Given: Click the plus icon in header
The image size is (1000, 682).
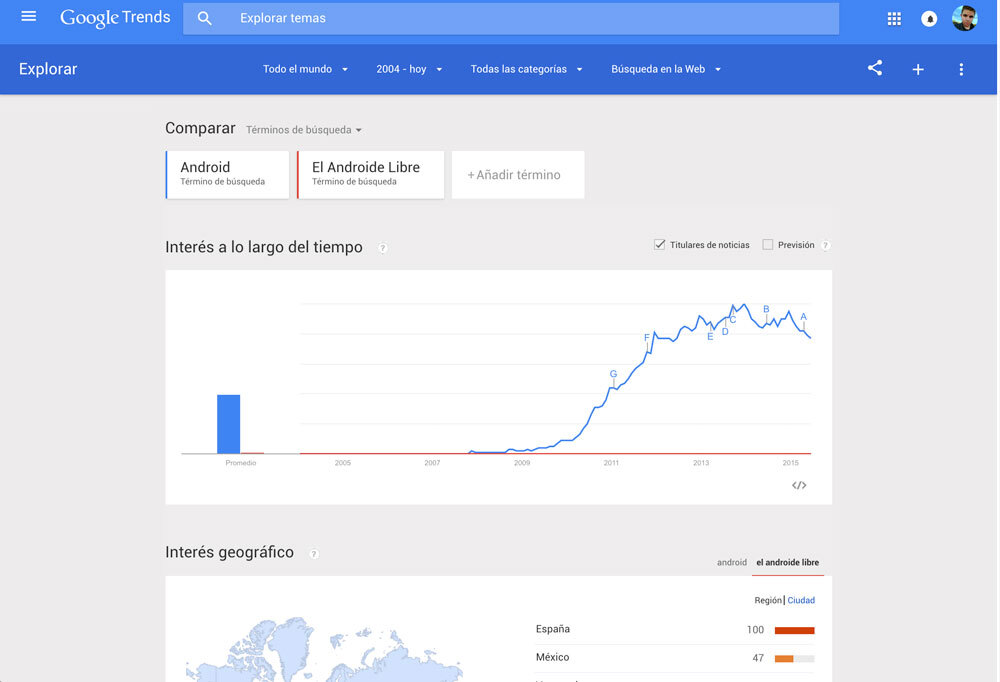Looking at the screenshot, I should tap(918, 69).
